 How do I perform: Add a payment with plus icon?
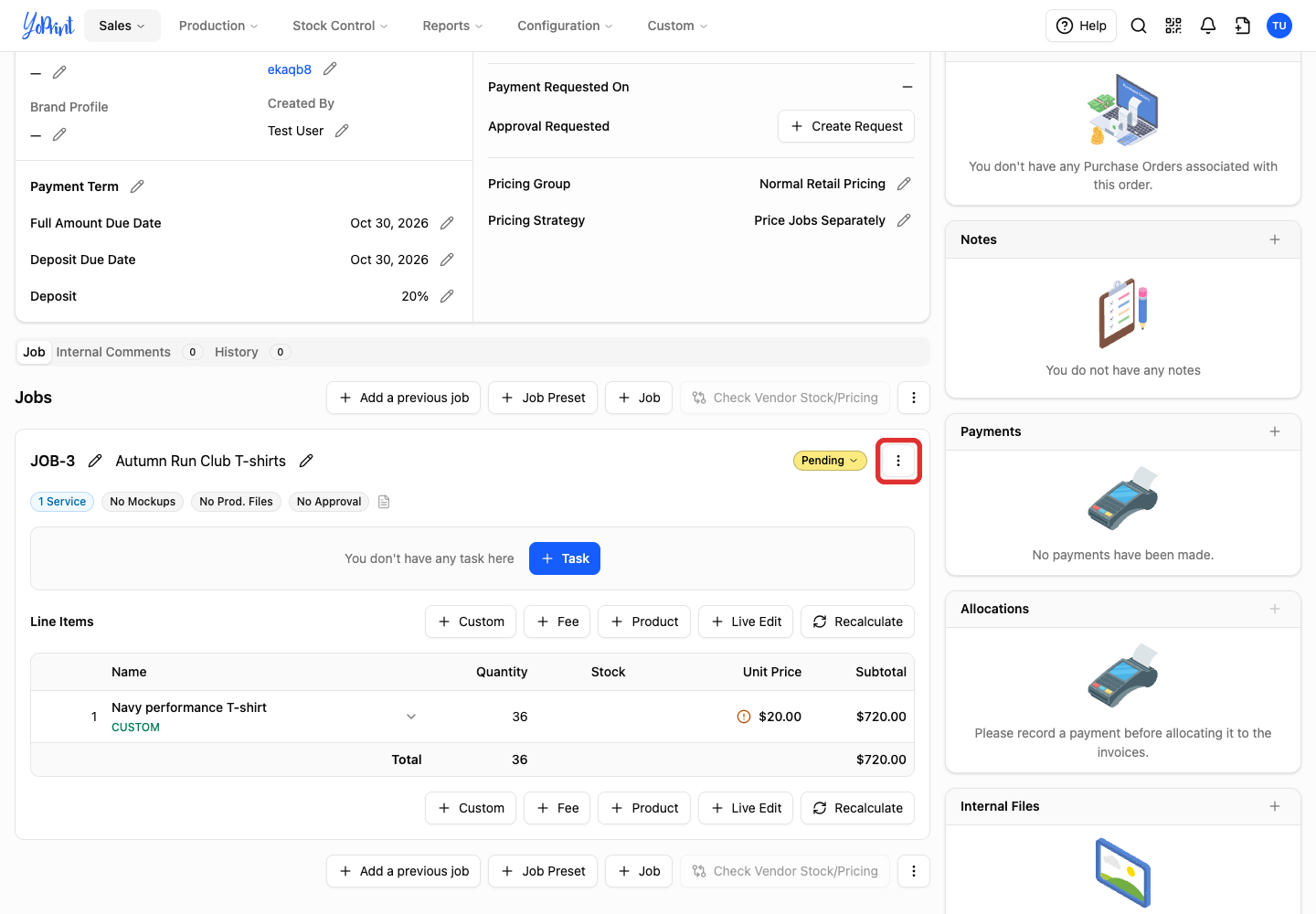[x=1275, y=431]
